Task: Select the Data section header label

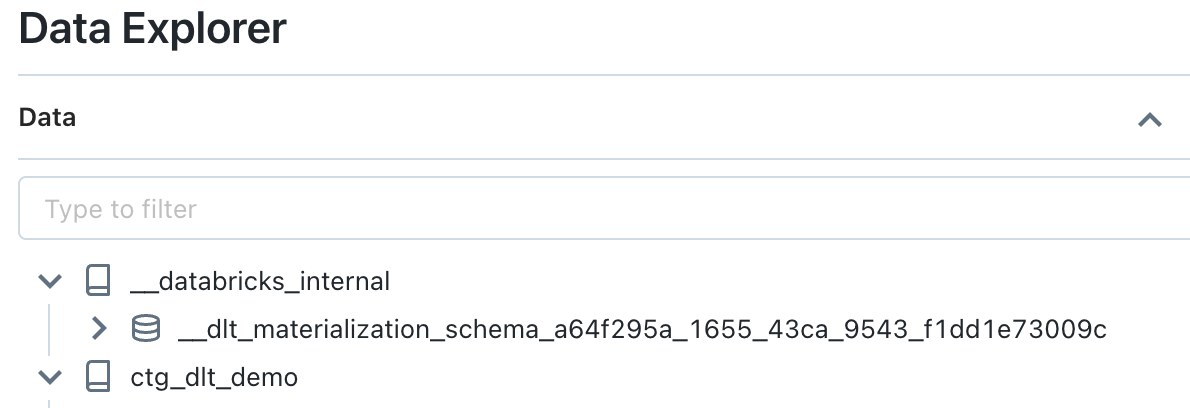Action: click(47, 118)
